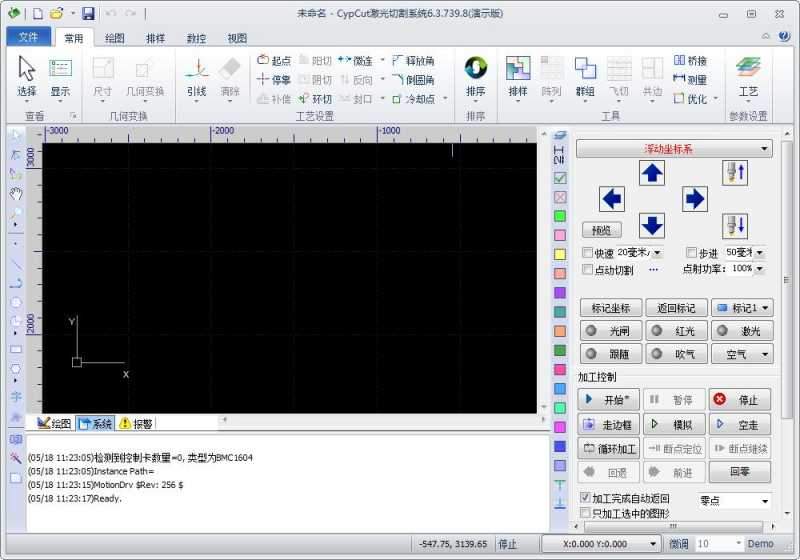Click the 停靠 dock icon

274,80
